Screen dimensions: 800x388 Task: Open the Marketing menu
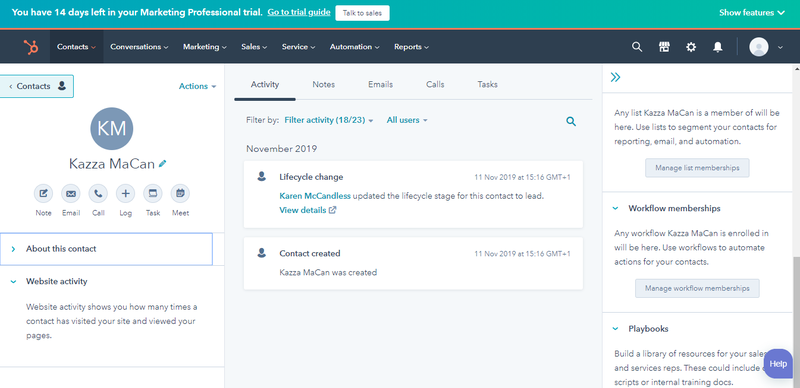point(205,47)
